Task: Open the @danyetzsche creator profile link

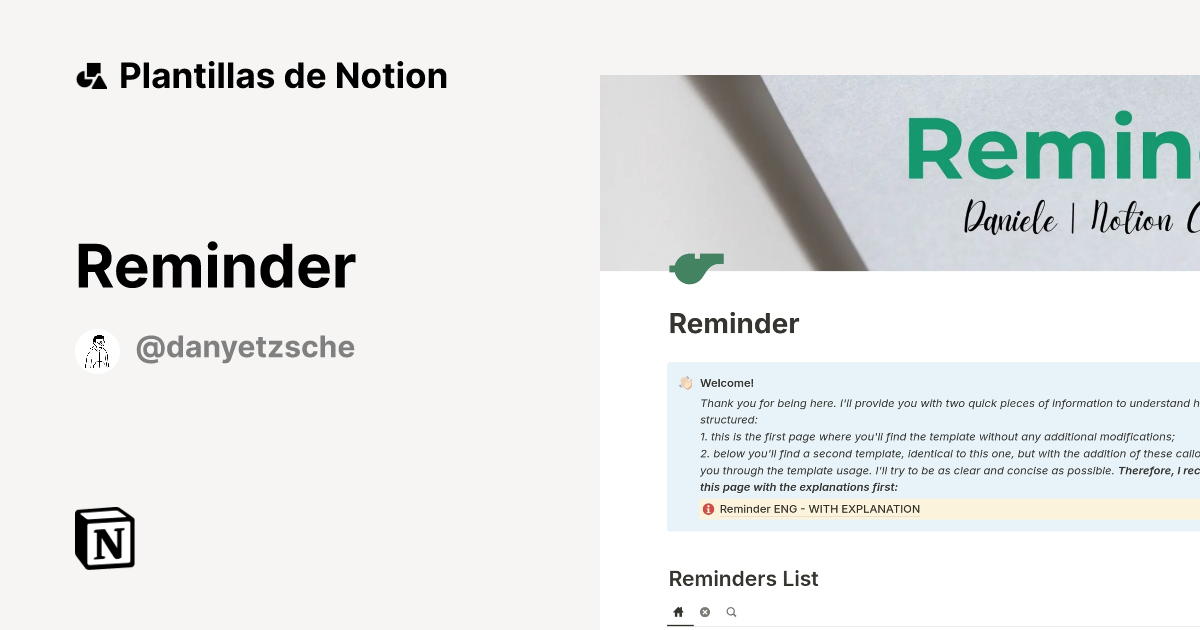Action: 245,348
